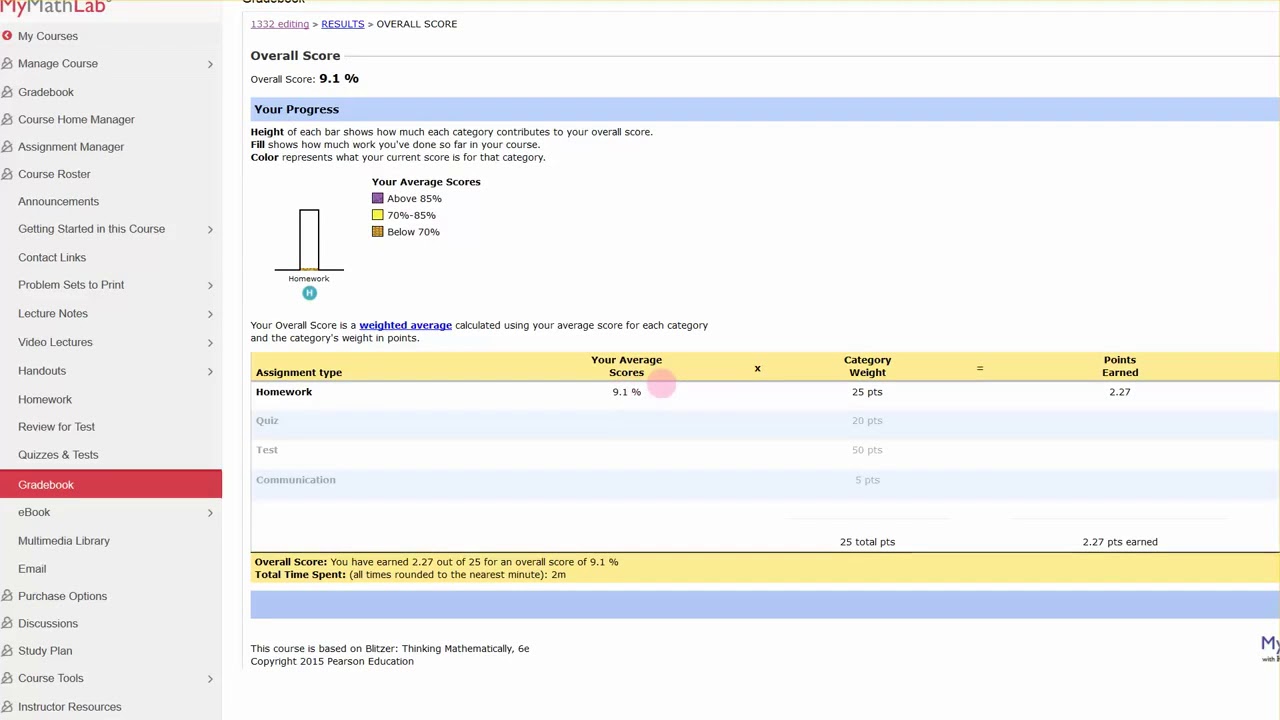Click the Your Progress section header
The image size is (1280, 720).
pyautogui.click(x=765, y=109)
